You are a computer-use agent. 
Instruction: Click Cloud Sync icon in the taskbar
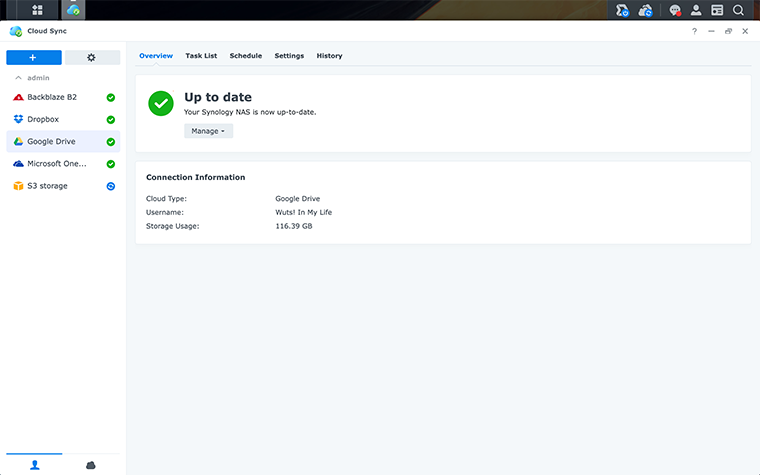pyautogui.click(x=73, y=10)
